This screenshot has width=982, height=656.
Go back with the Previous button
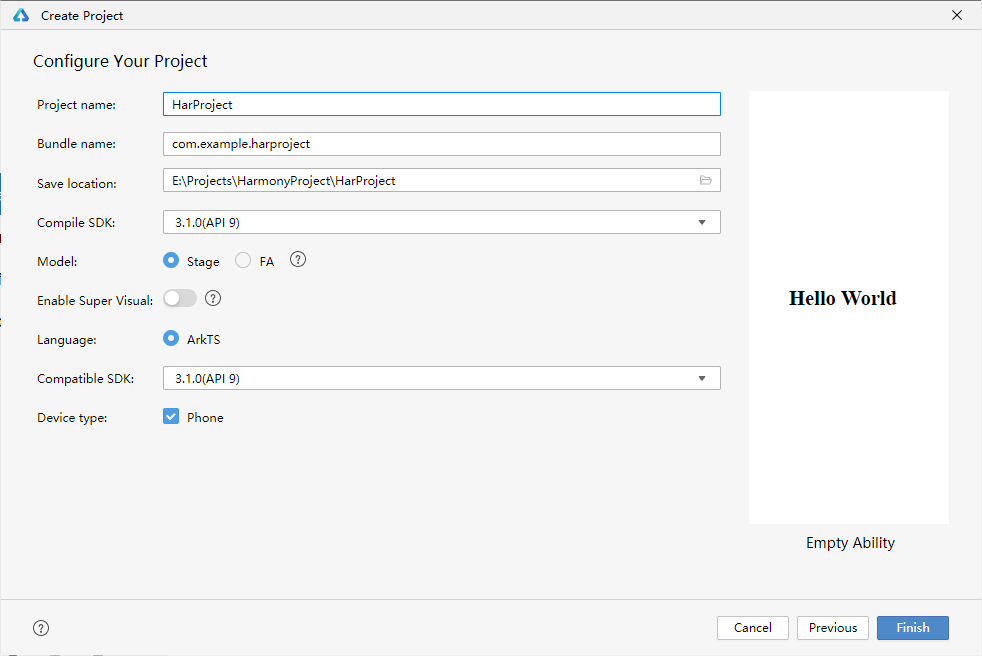point(832,628)
